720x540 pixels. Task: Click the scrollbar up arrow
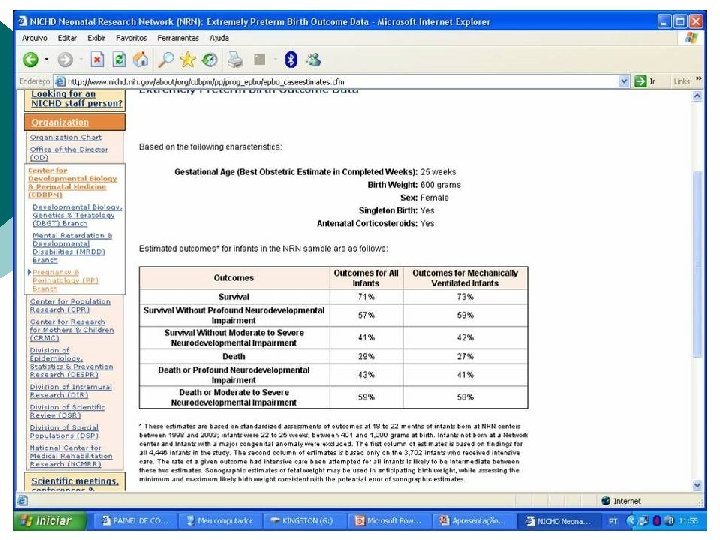pyautogui.click(x=697, y=96)
